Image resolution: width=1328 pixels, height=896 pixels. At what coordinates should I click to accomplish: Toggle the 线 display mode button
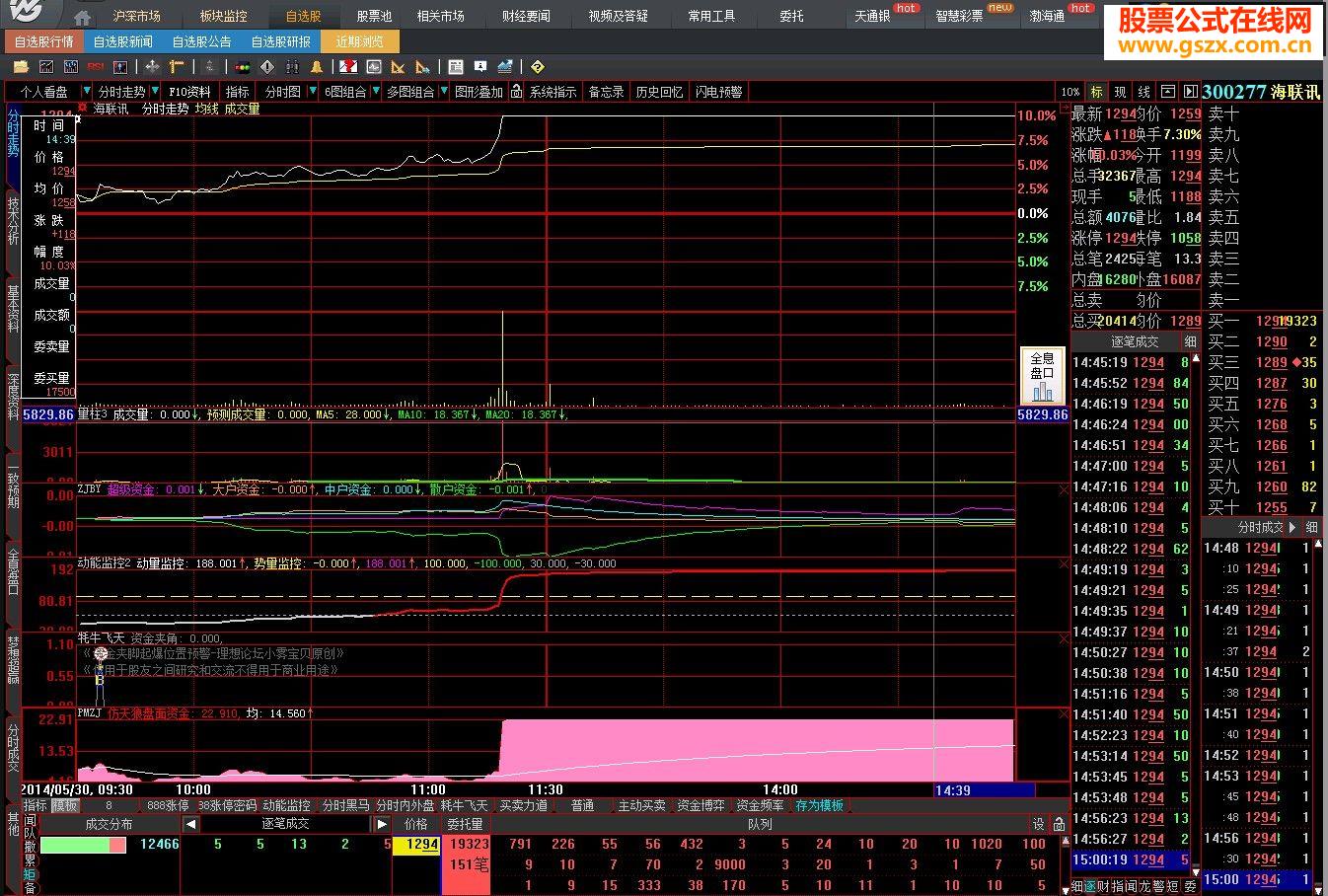[1144, 92]
